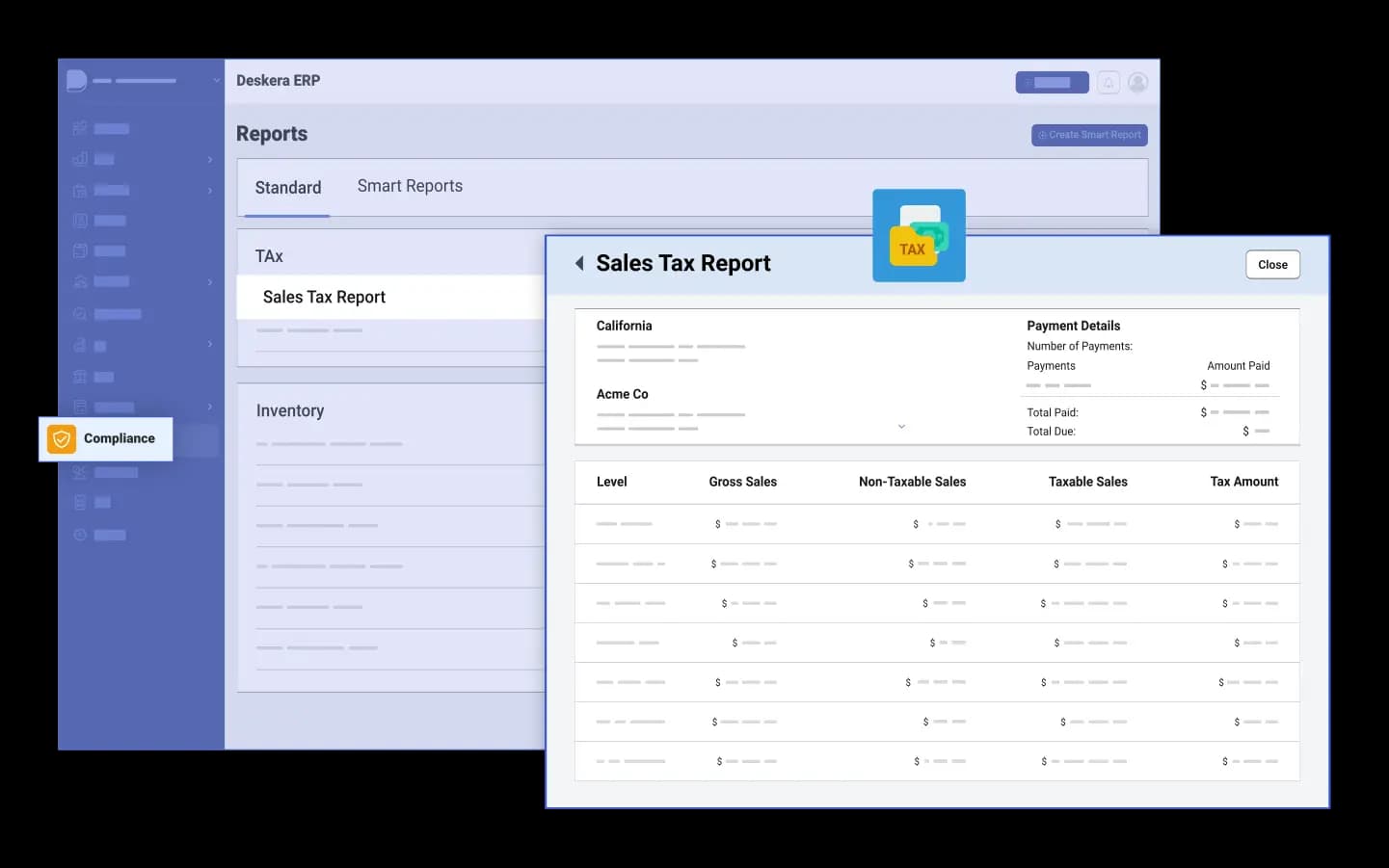Click the notification bell icon
1389x868 pixels.
click(1109, 83)
